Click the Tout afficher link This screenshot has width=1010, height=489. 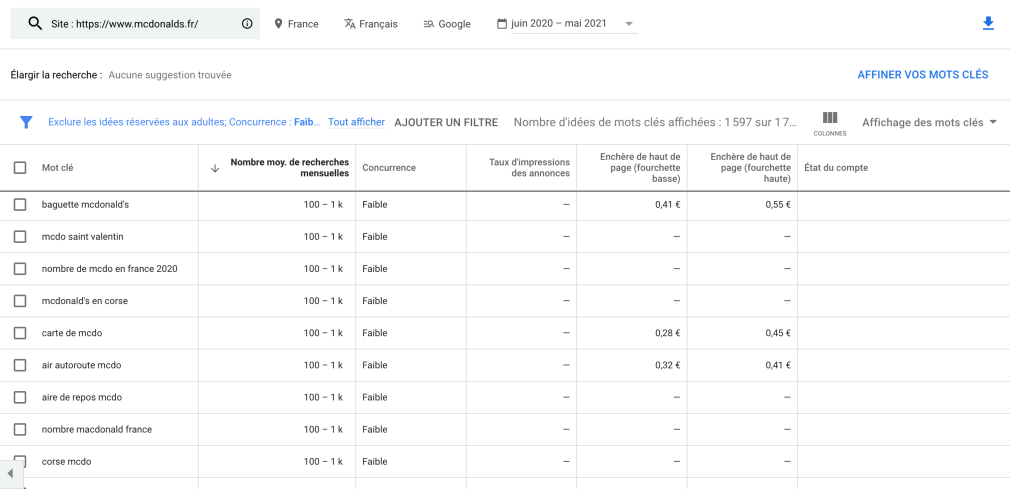[x=356, y=122]
